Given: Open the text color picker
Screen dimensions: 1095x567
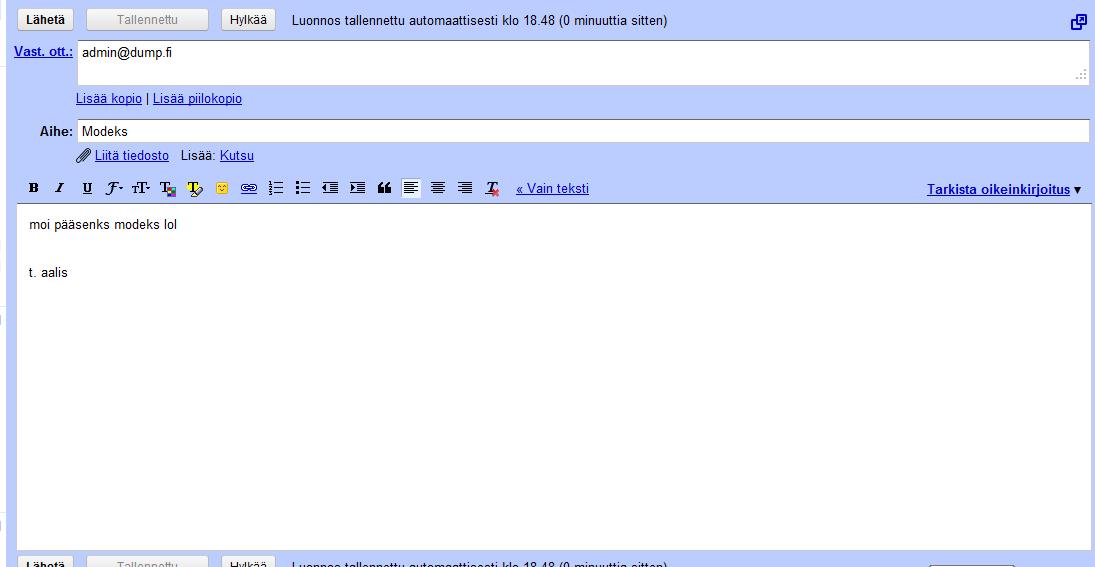Looking at the screenshot, I should [x=168, y=188].
